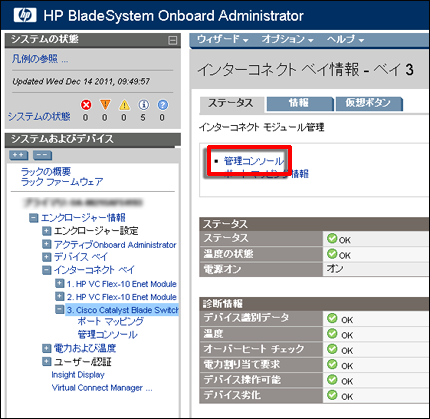The width and height of the screenshot is (430, 419).
Task: Open 管理コンソール link in module management
Action: (x=254, y=161)
